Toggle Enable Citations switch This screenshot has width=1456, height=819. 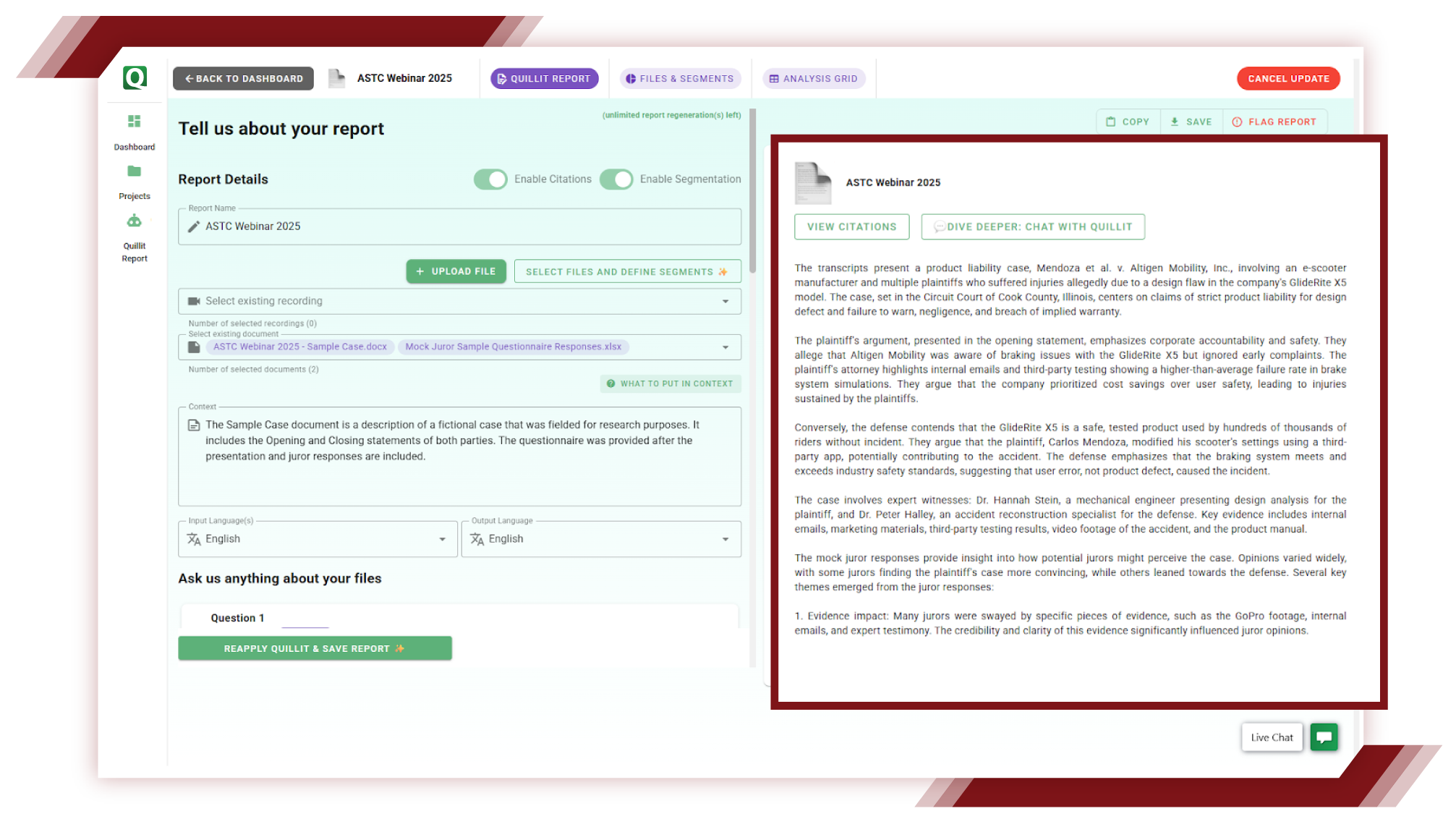click(x=490, y=179)
